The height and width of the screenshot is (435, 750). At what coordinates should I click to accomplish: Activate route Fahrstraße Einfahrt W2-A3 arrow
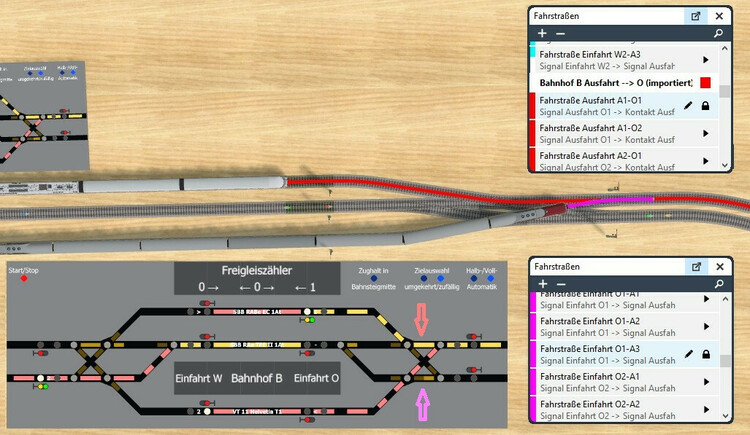[x=706, y=60]
